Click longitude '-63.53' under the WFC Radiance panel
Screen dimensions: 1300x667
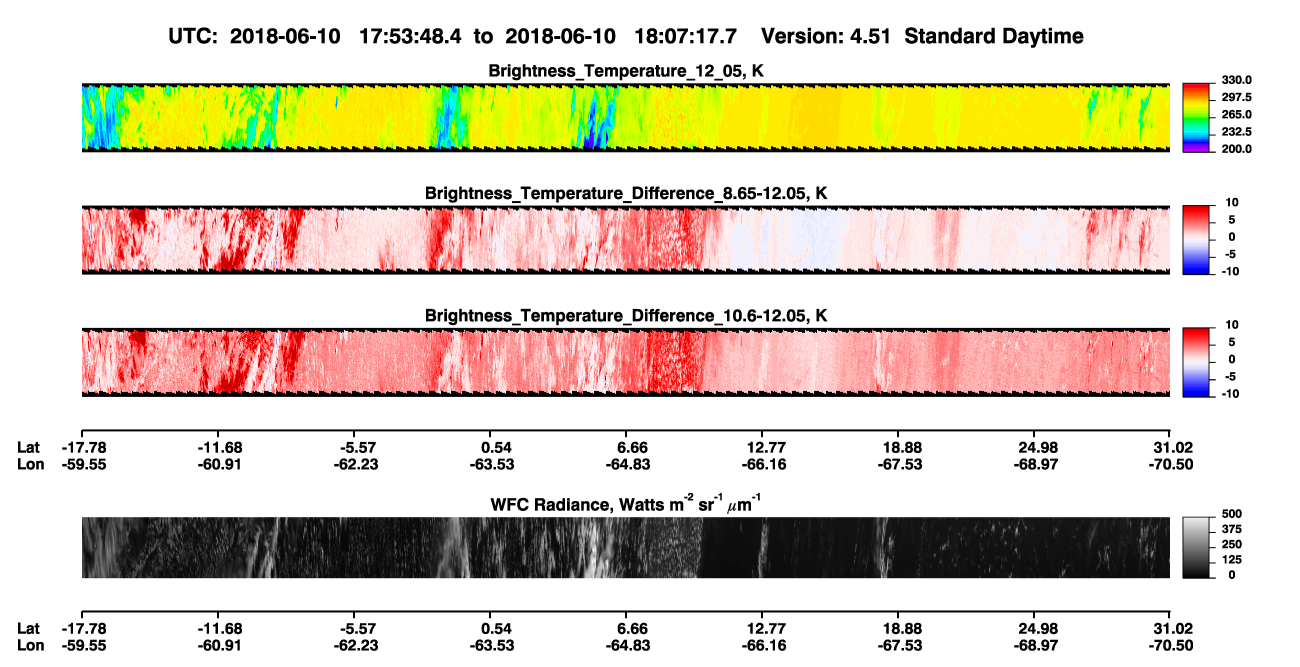[493, 645]
